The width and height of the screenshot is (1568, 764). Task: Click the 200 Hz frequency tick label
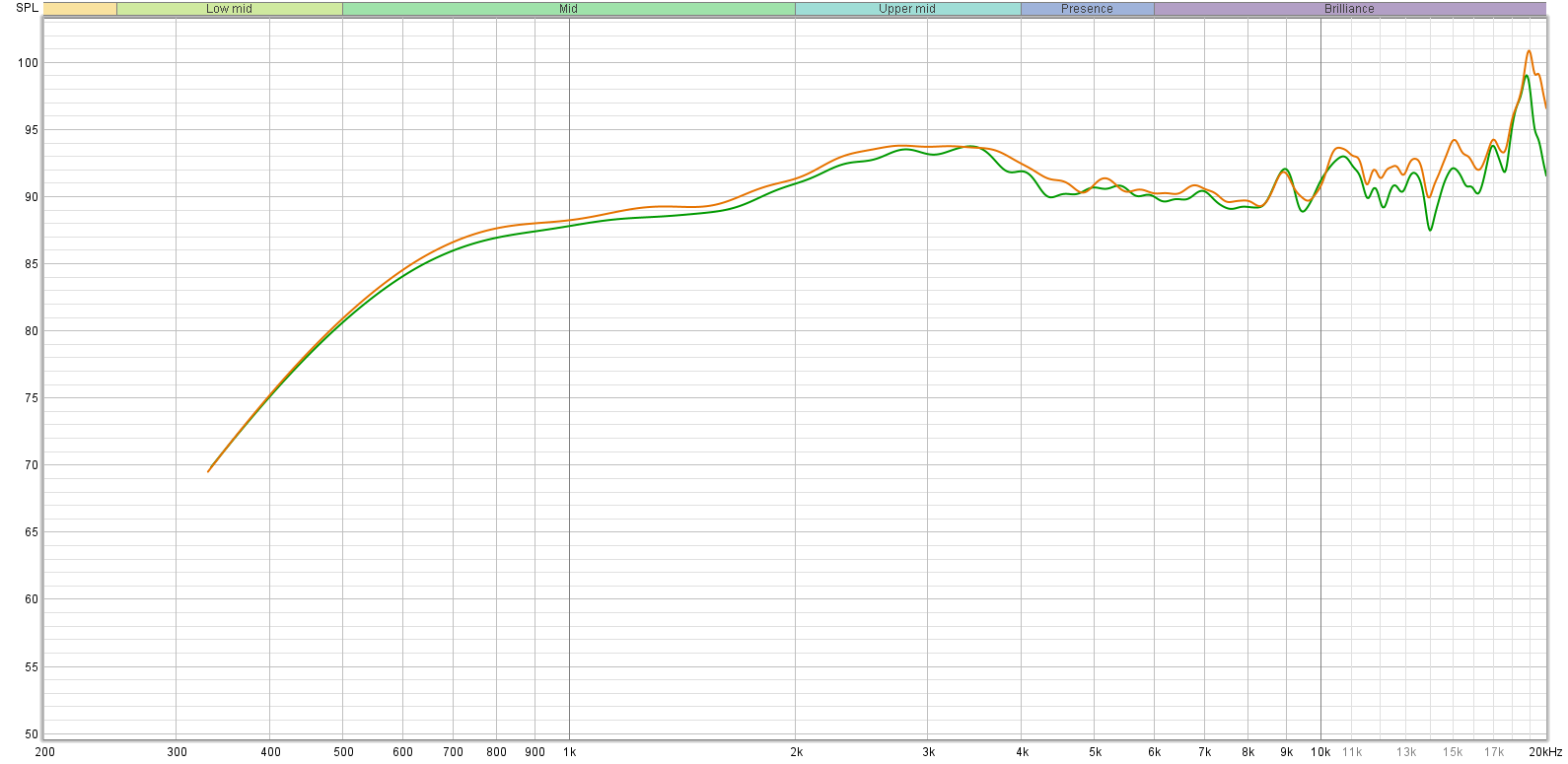(45, 752)
